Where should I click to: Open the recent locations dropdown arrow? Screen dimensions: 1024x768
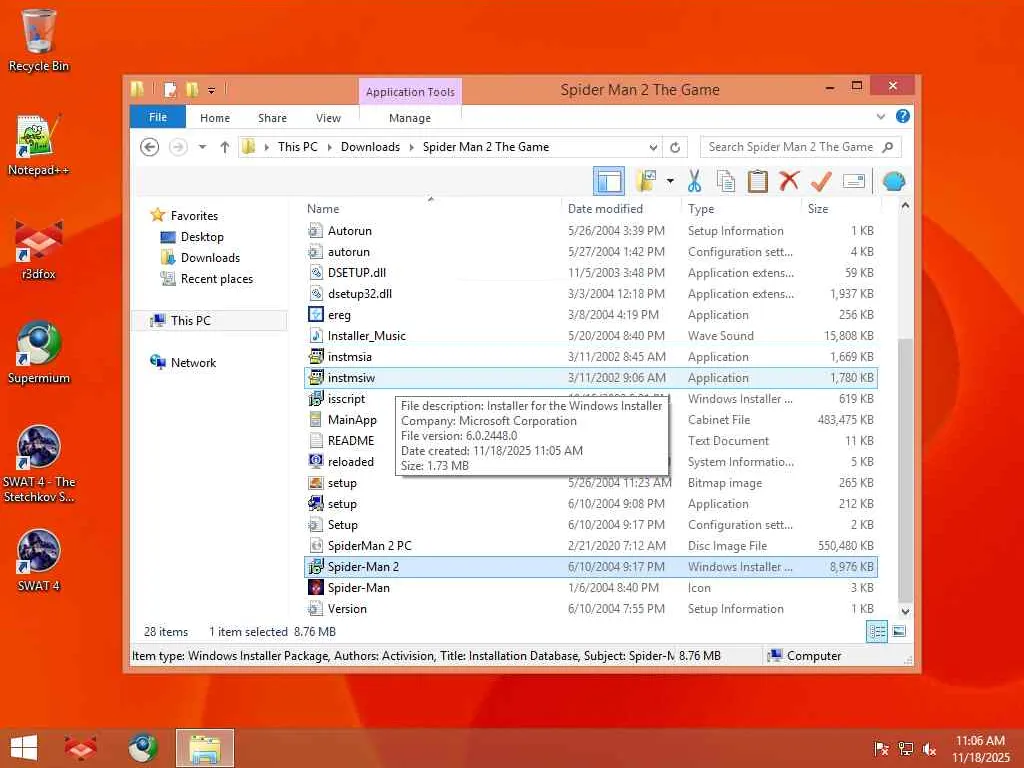[x=202, y=147]
